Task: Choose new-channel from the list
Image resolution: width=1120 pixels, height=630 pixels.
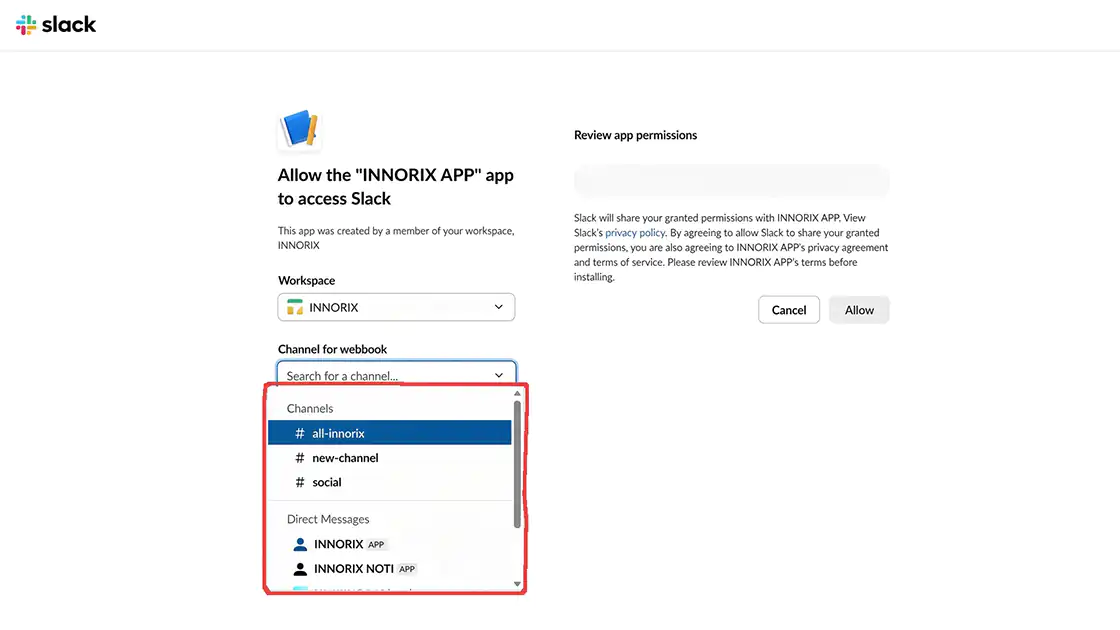Action: click(389, 458)
